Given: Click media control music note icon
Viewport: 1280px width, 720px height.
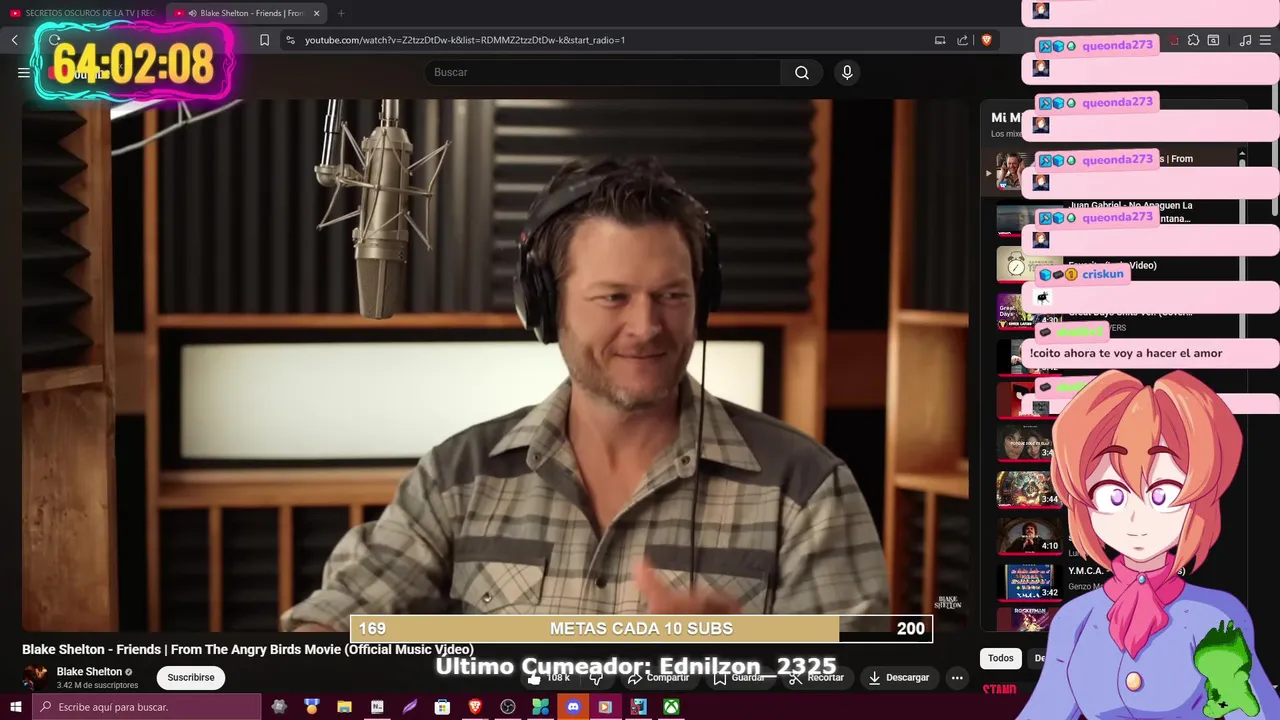Looking at the screenshot, I should [x=1245, y=40].
